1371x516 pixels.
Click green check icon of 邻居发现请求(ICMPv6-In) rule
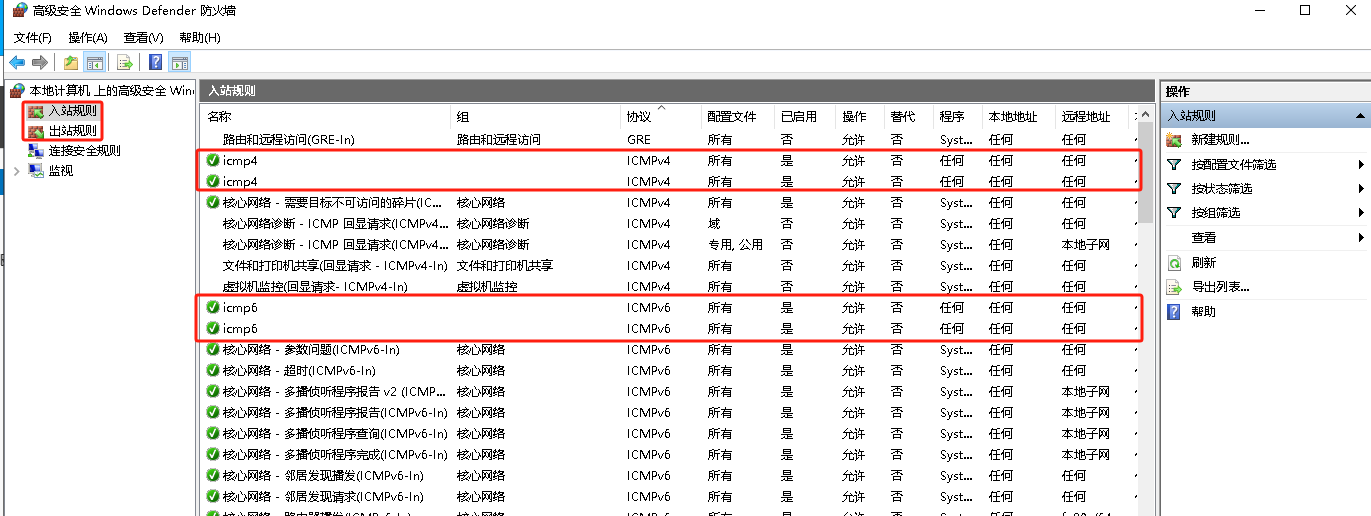(212, 497)
